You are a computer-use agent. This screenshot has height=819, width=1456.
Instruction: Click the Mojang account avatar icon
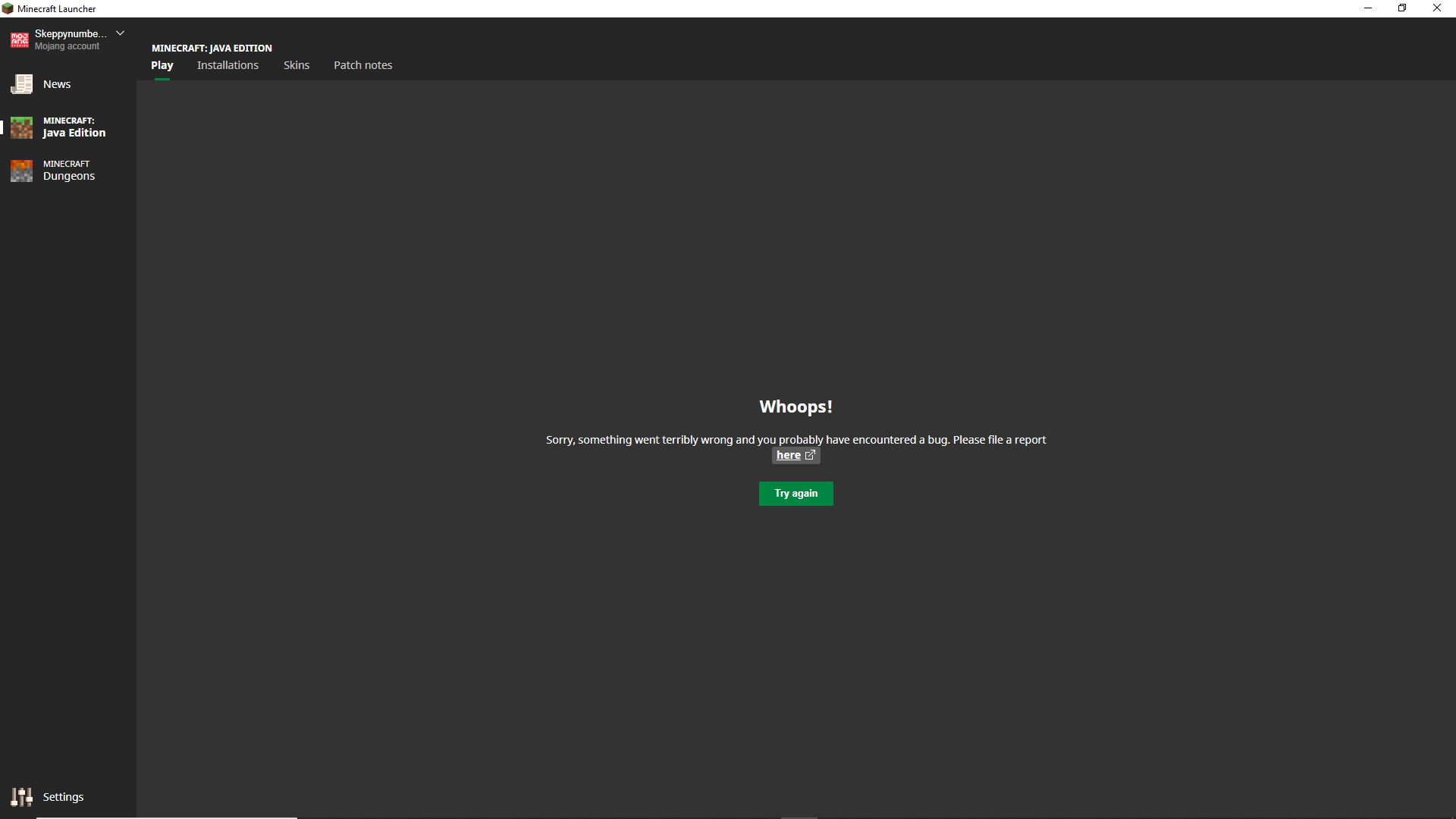point(20,40)
